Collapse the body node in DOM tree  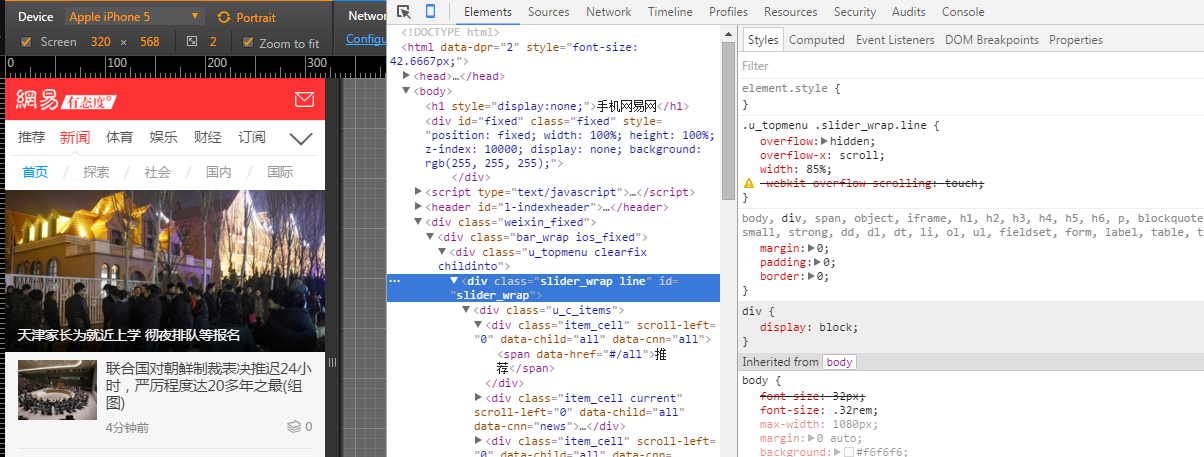click(407, 91)
